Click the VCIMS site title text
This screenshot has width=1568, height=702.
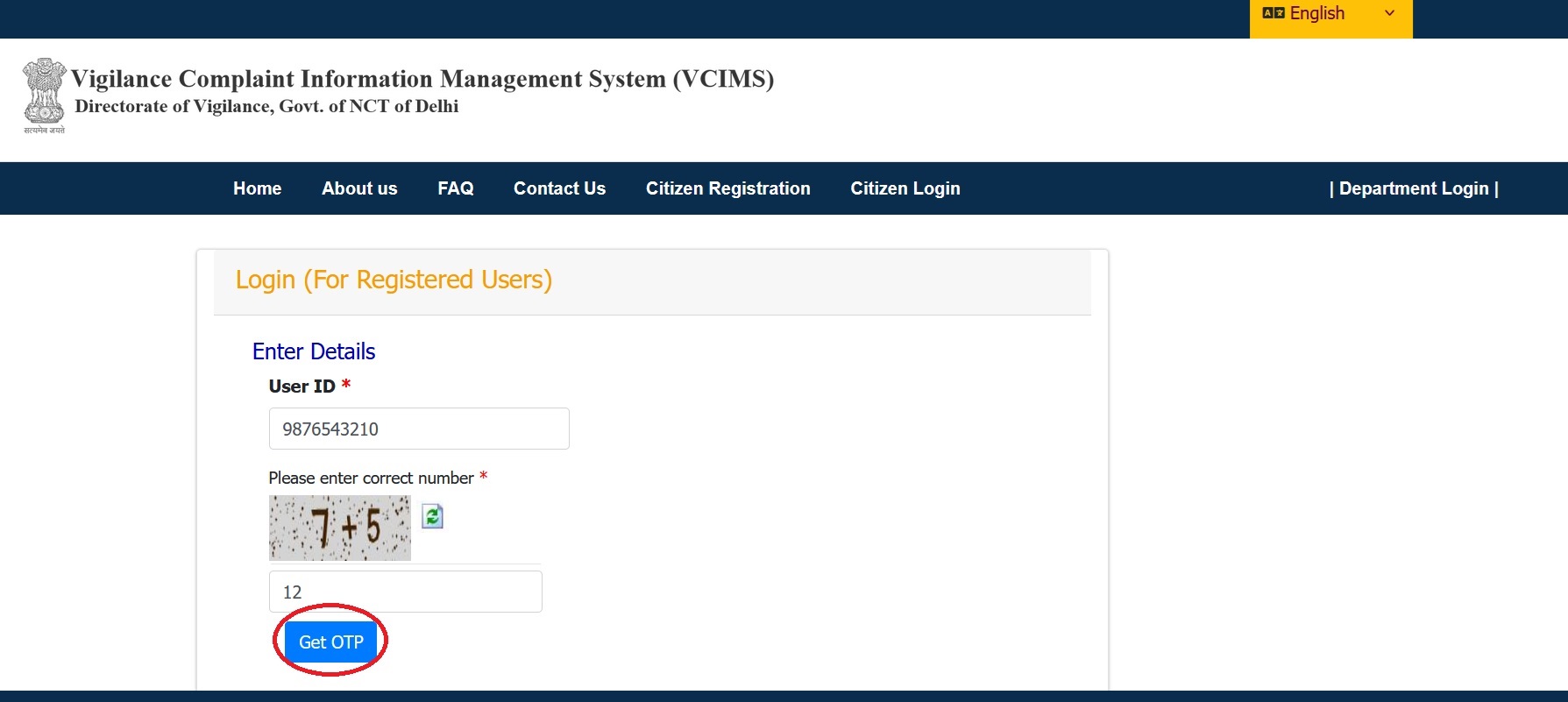tap(422, 79)
